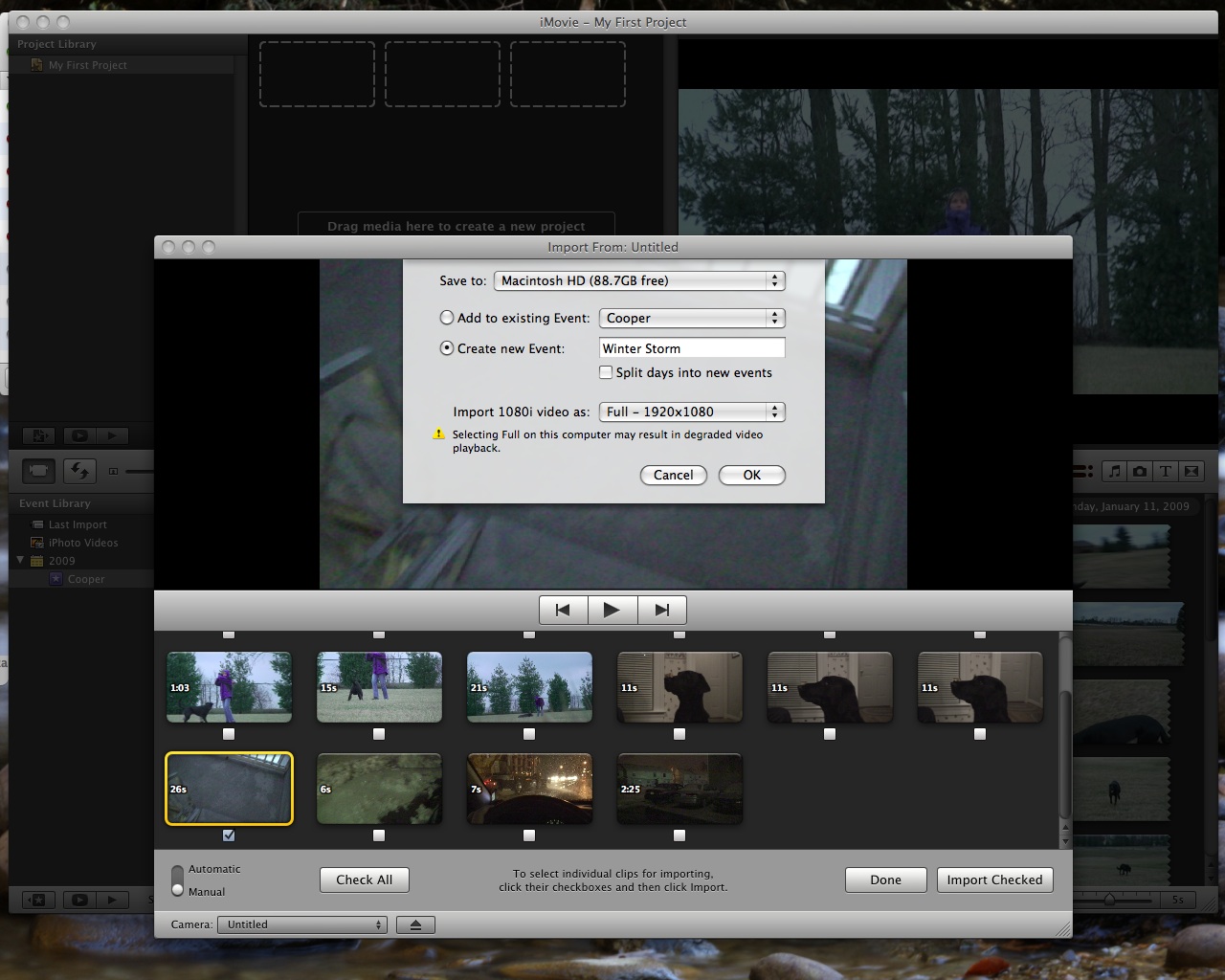Click the Last Import icon in Event Library
The width and height of the screenshot is (1225, 980).
coord(37,524)
